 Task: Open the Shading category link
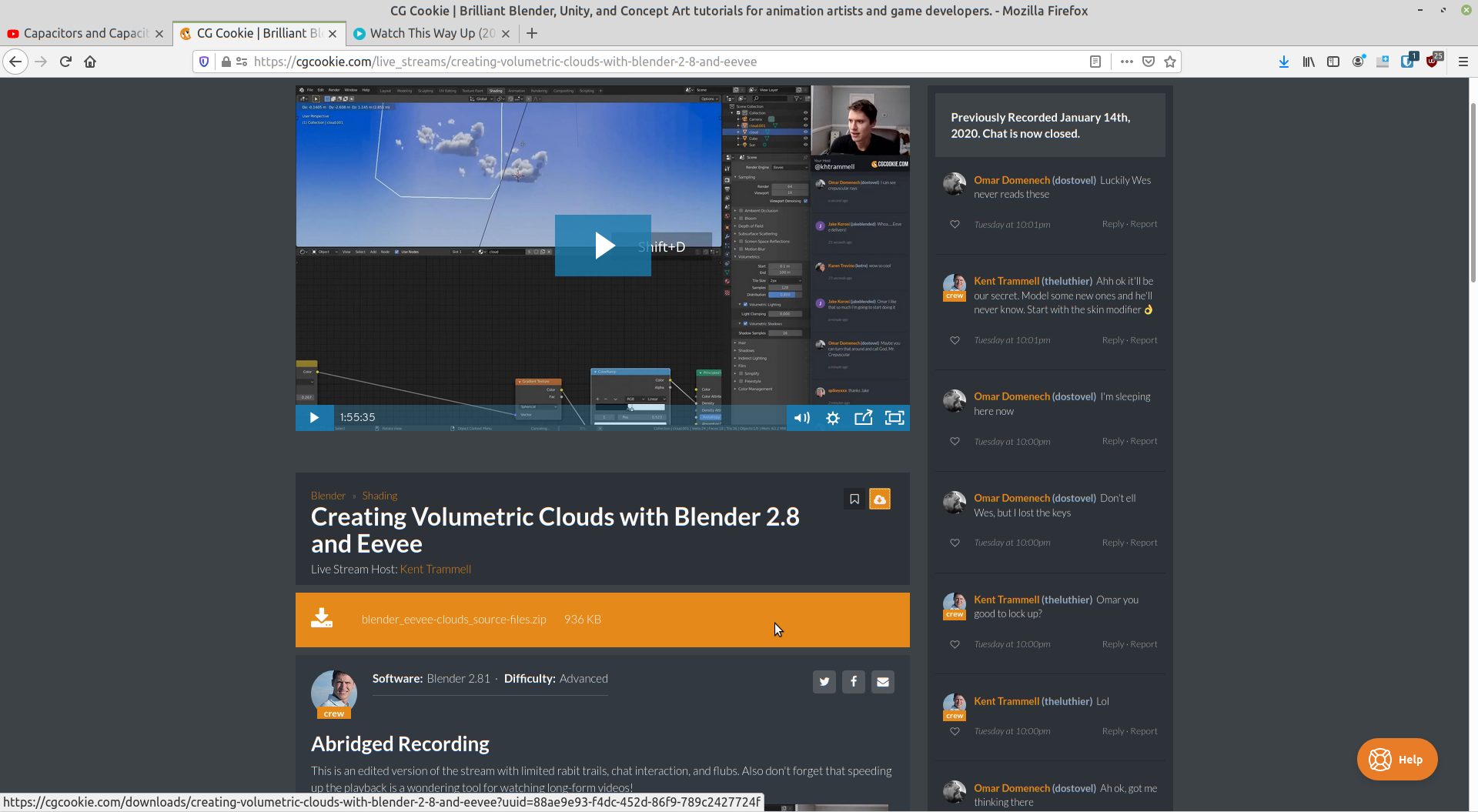[380, 496]
